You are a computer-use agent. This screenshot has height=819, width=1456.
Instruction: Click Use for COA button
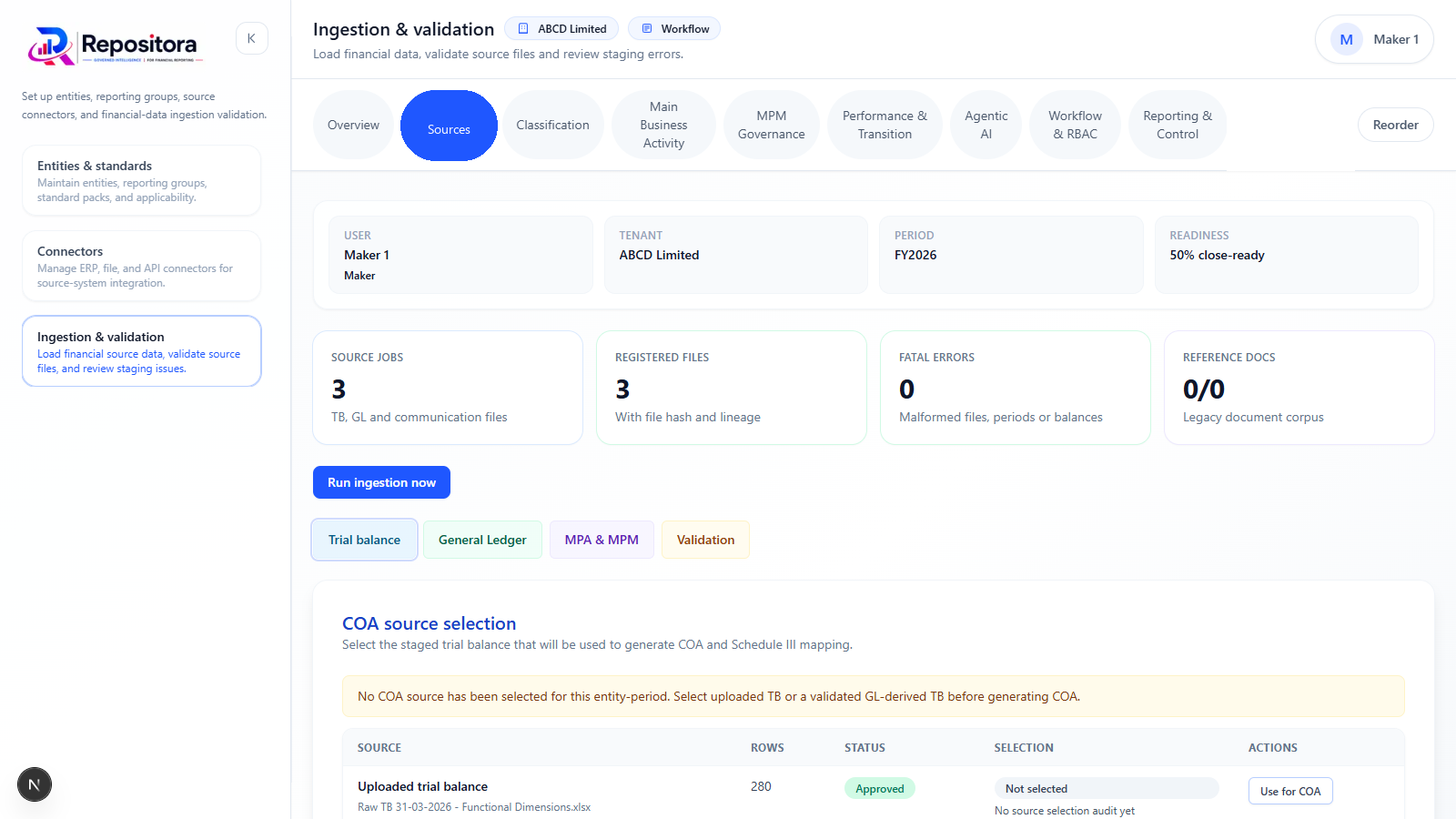coord(1290,791)
